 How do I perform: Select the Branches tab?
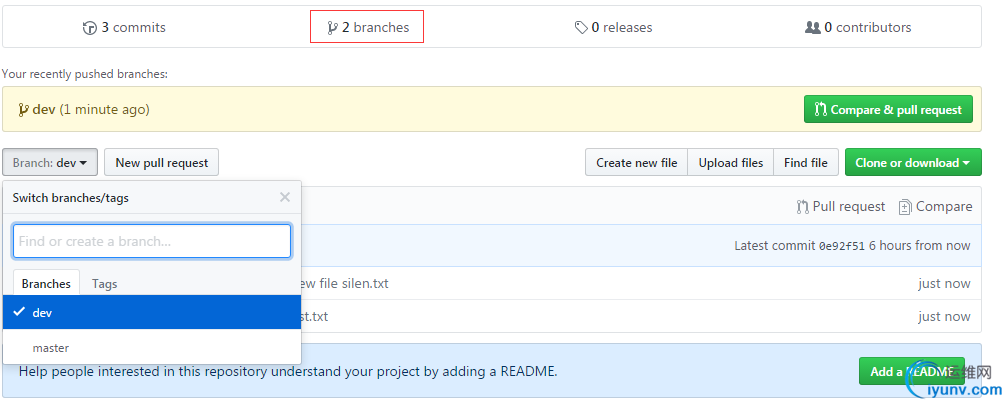tap(46, 284)
